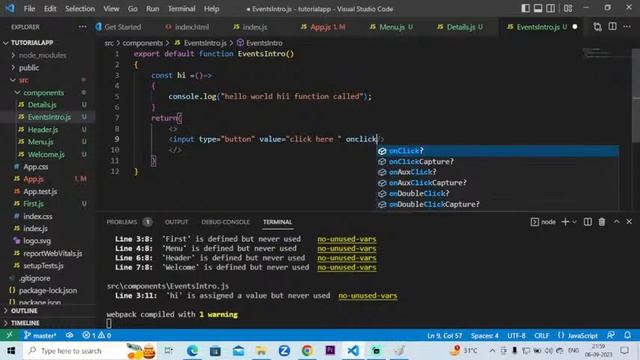
Task: Open the Go menu
Action: tap(133, 9)
